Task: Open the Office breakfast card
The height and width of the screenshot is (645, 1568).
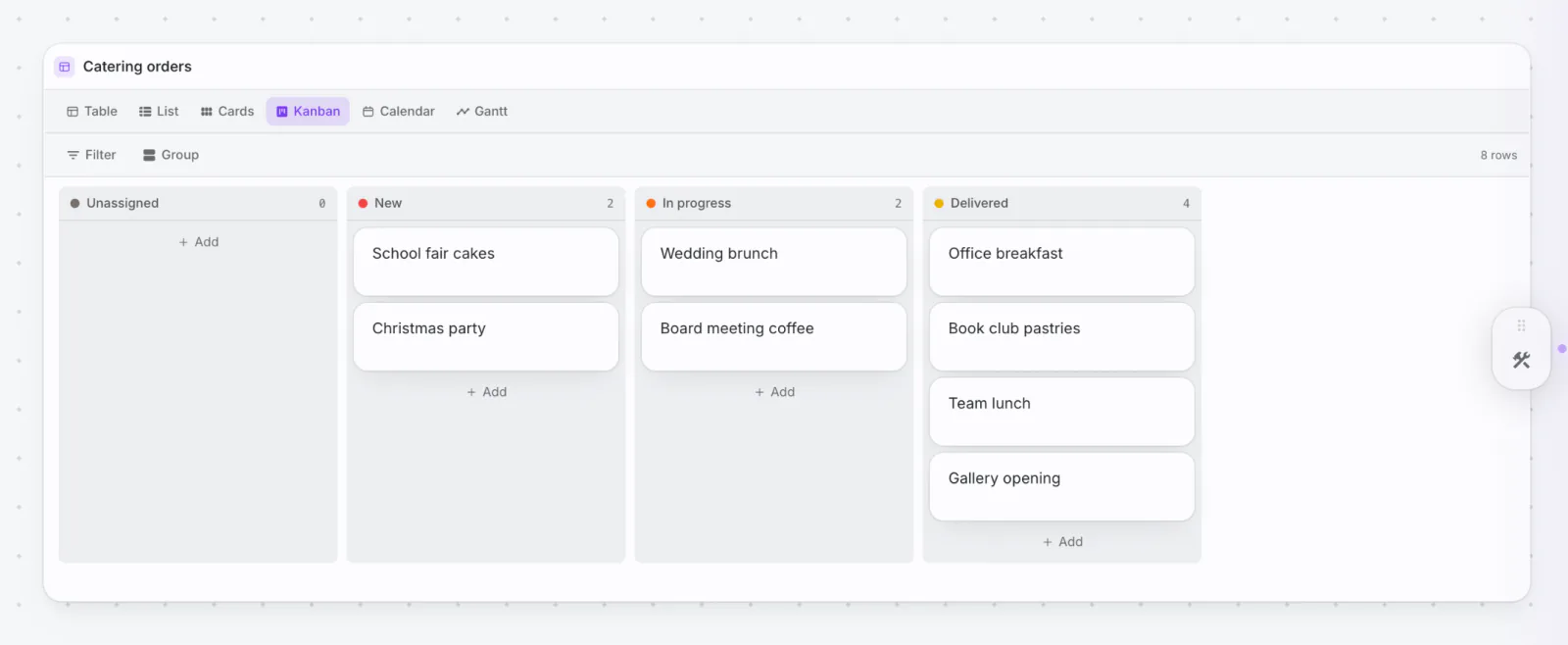Action: pos(1062,262)
